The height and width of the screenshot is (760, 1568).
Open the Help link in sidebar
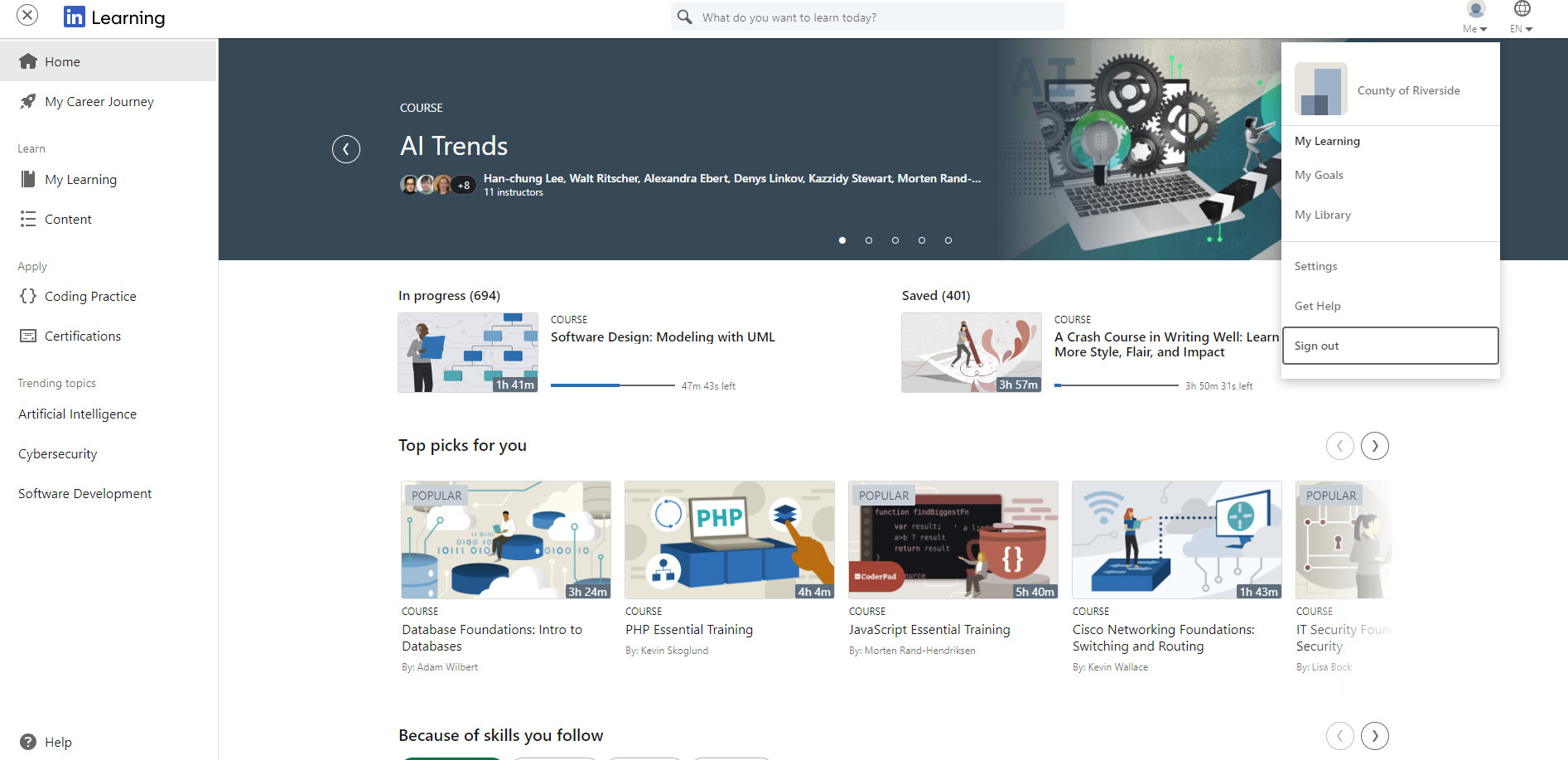(58, 742)
